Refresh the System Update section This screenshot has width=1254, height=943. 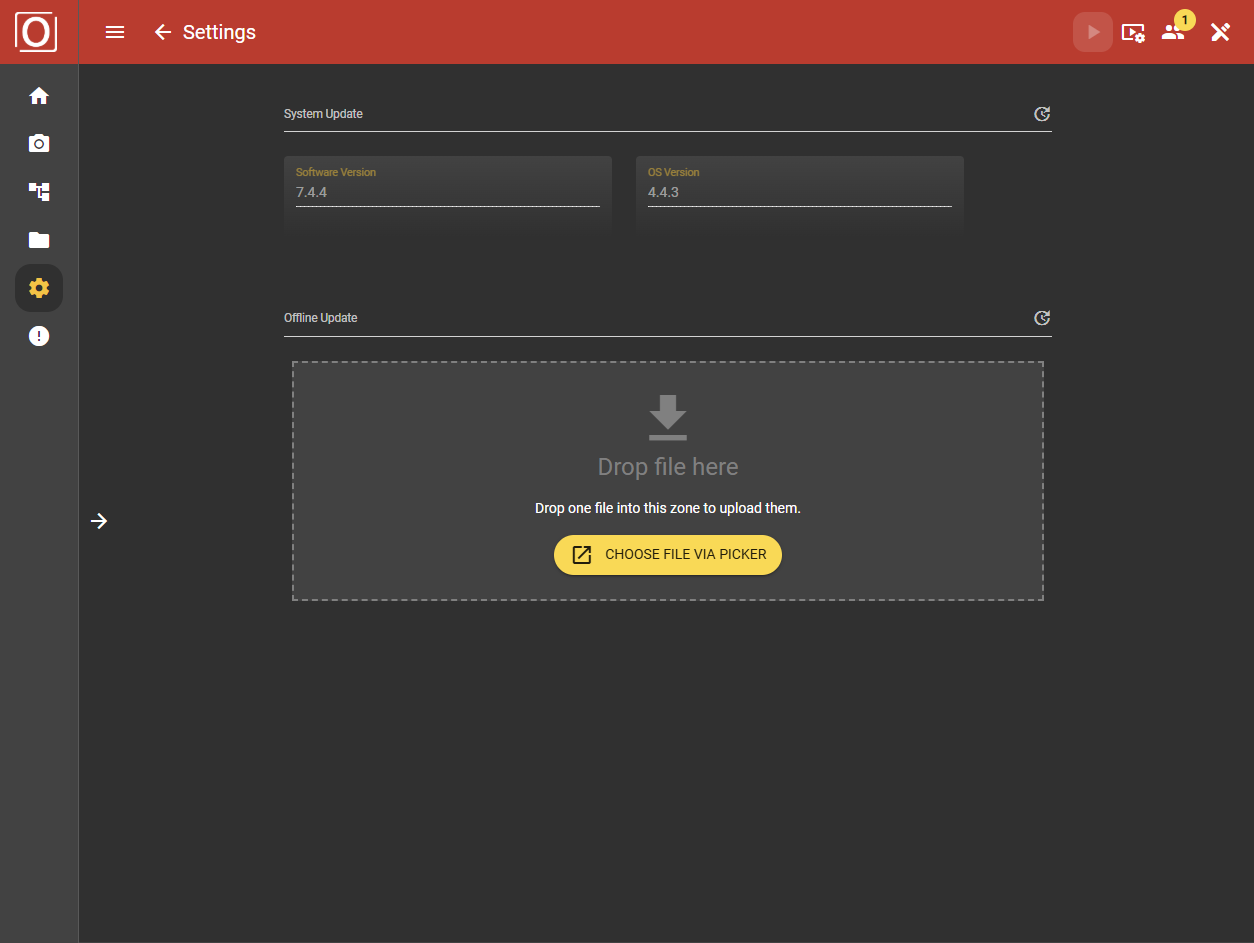point(1042,113)
